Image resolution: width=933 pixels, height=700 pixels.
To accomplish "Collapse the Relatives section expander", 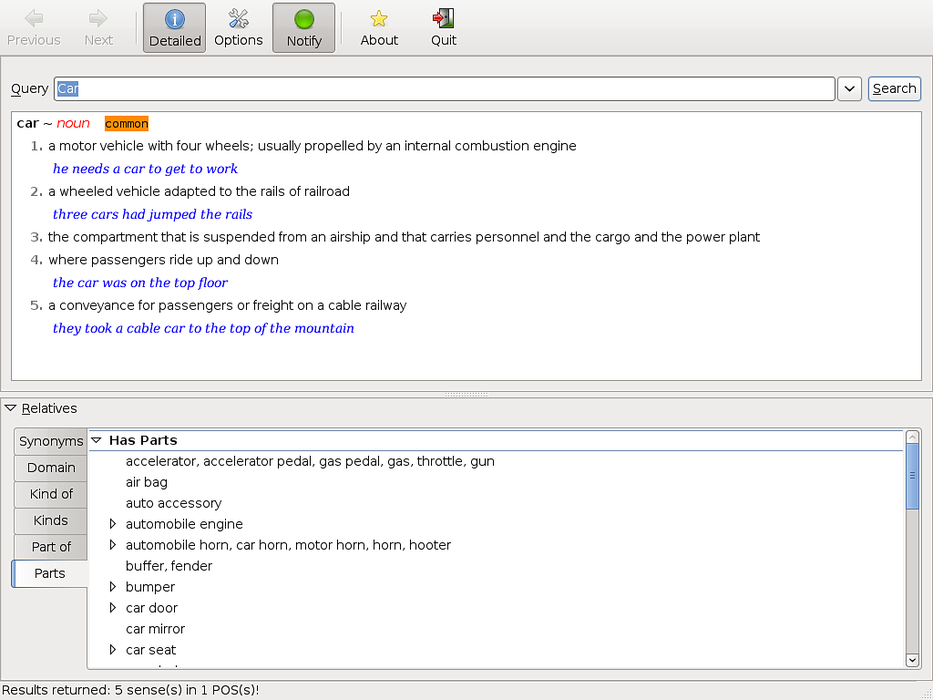I will (11, 408).
